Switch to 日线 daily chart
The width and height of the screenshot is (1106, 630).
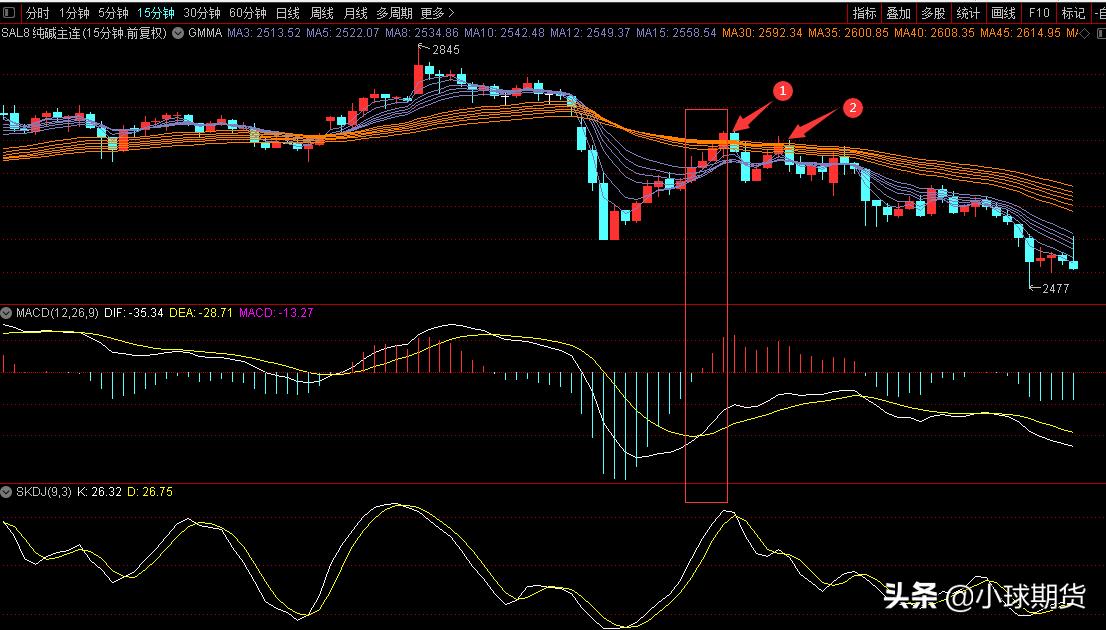coord(287,13)
